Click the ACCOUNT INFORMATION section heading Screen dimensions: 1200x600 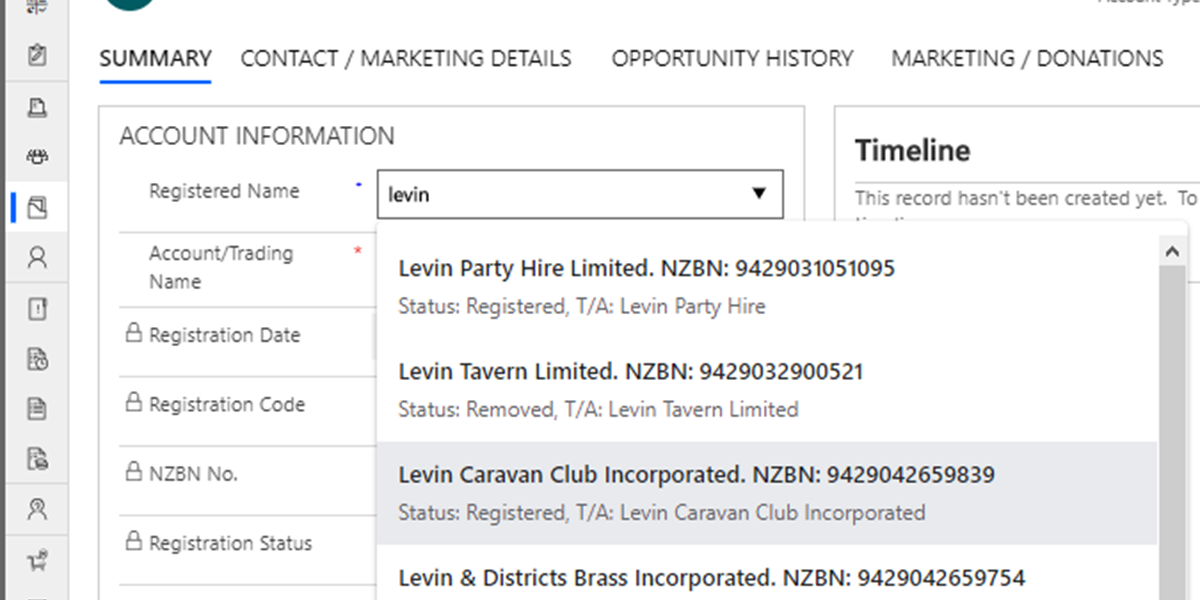click(x=257, y=136)
